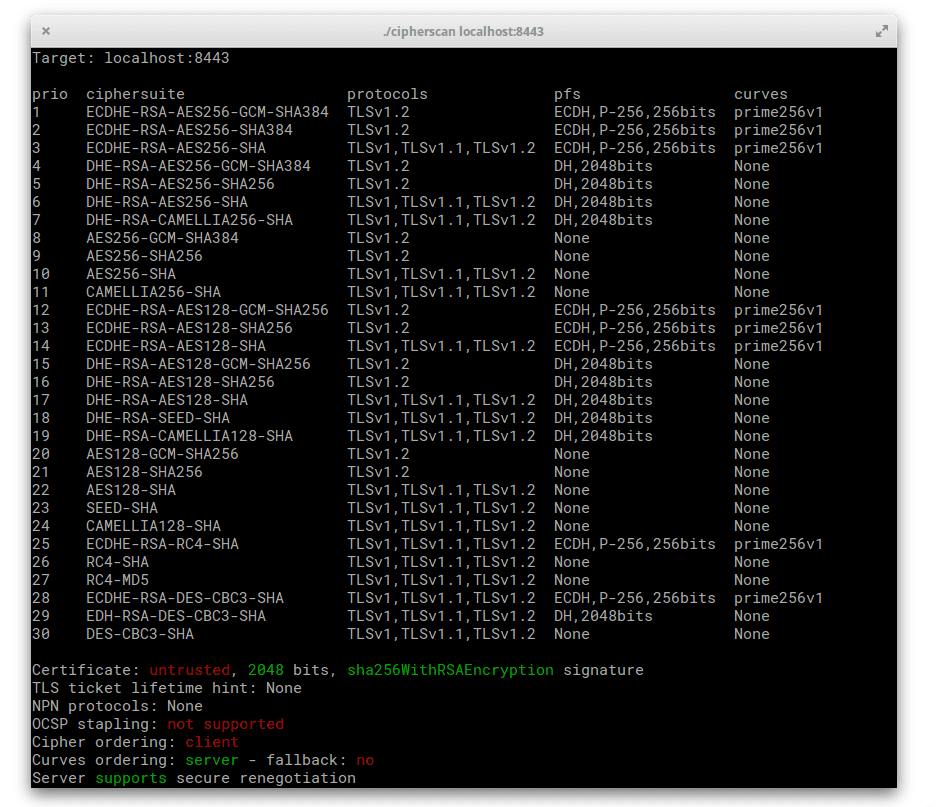
Task: Click ECDHE-RSA-RC4-SHA entry
Action: [163, 544]
